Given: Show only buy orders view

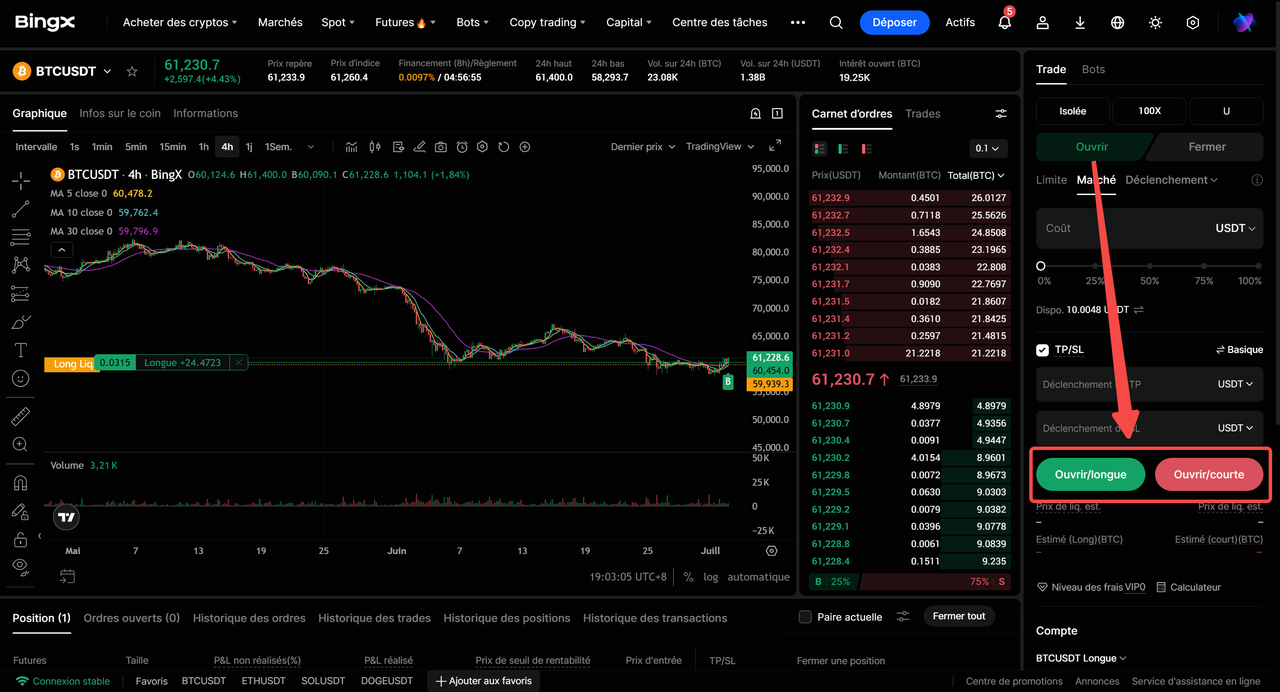Looking at the screenshot, I should pos(841,148).
